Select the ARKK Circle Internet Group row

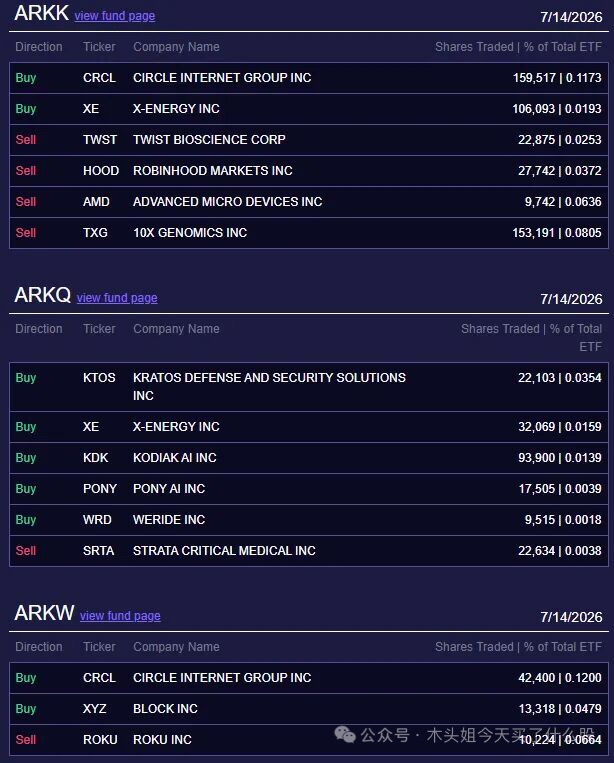point(309,78)
